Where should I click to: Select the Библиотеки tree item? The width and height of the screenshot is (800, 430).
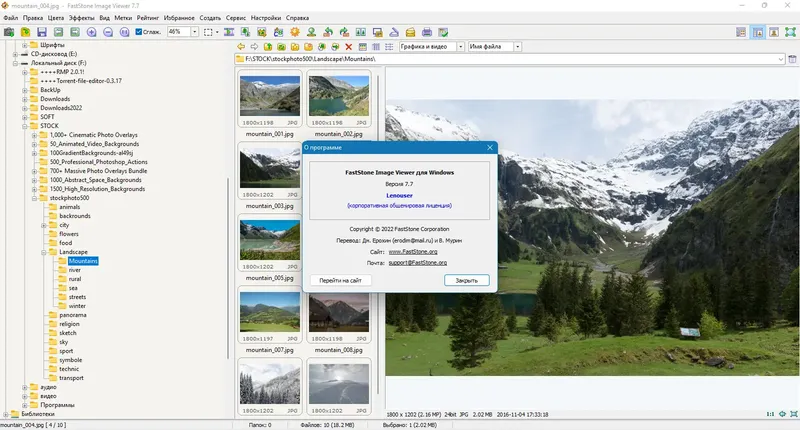pos(37,414)
